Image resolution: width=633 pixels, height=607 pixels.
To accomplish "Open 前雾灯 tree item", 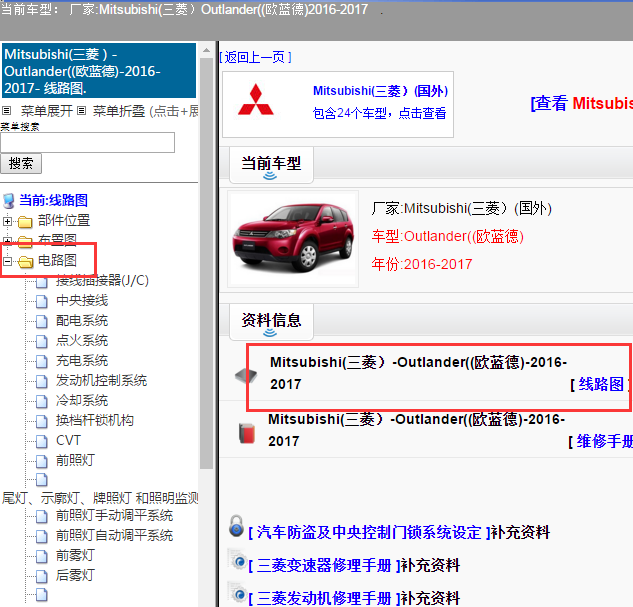I will point(75,556).
